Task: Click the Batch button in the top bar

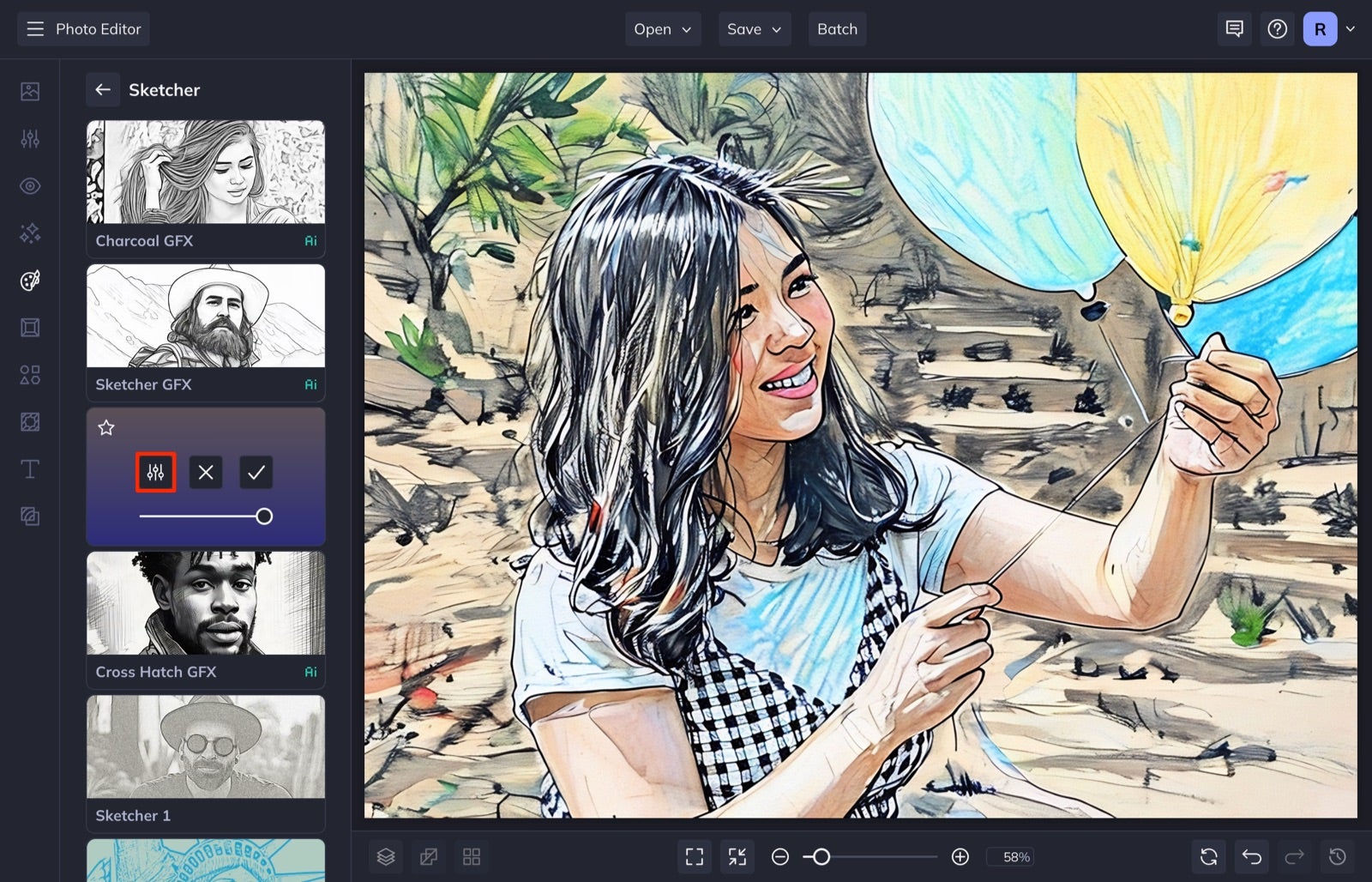Action: [x=837, y=28]
